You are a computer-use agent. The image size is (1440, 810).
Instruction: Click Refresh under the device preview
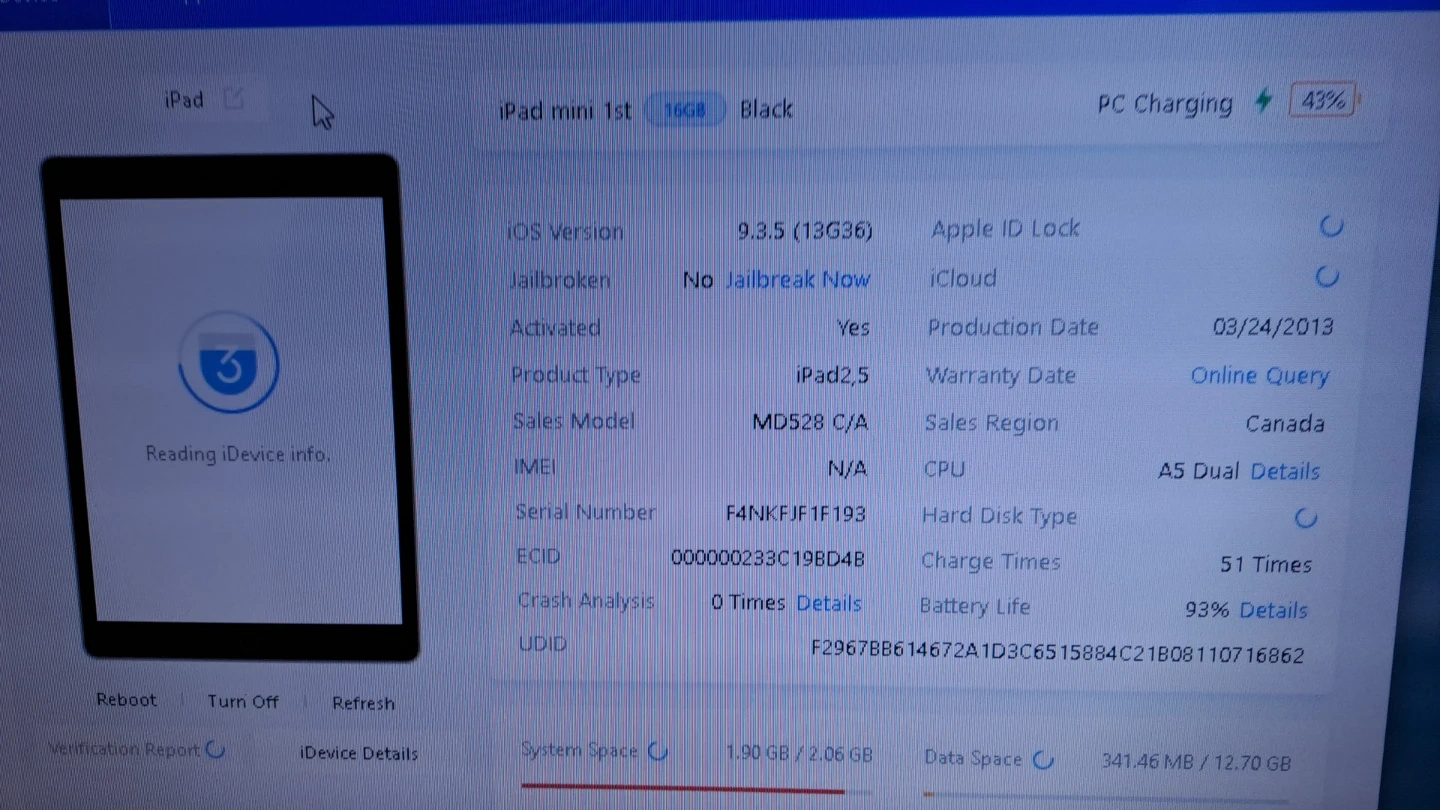(363, 703)
